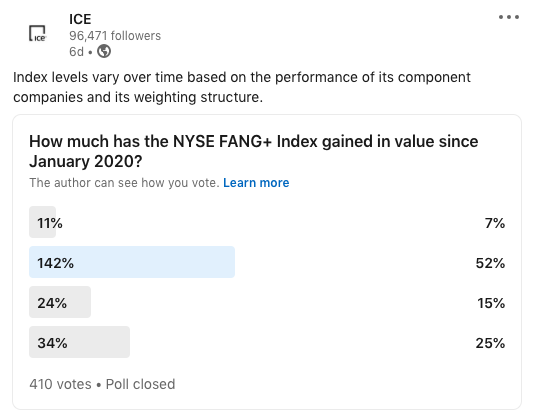Viewport: 534px width, 414px height.
Task: Click the NYSE FANG+ poll question heading
Action: click(253, 151)
